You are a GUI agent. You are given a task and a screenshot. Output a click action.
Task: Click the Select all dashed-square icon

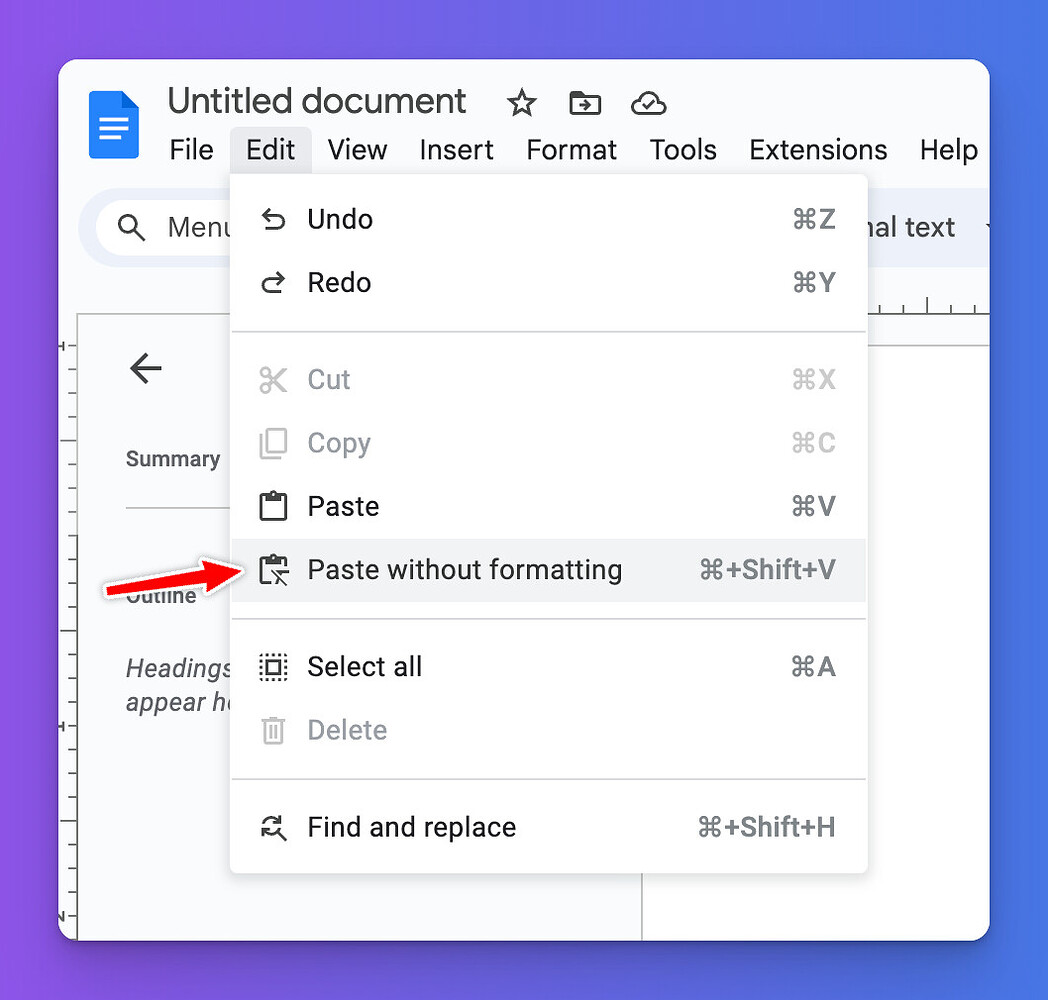273,667
